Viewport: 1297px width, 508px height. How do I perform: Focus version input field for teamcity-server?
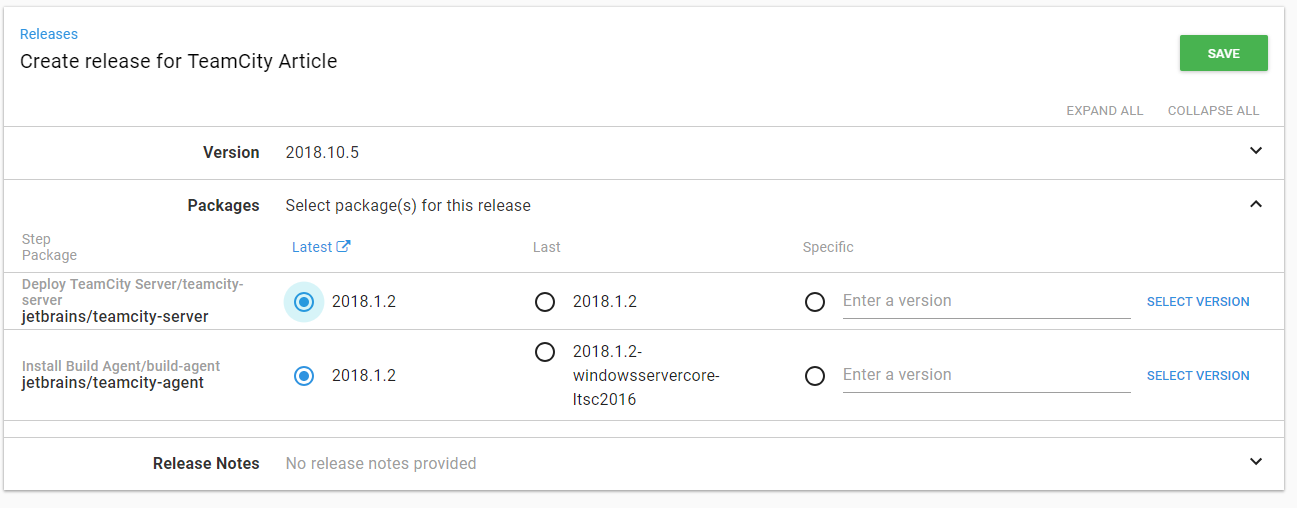click(986, 301)
